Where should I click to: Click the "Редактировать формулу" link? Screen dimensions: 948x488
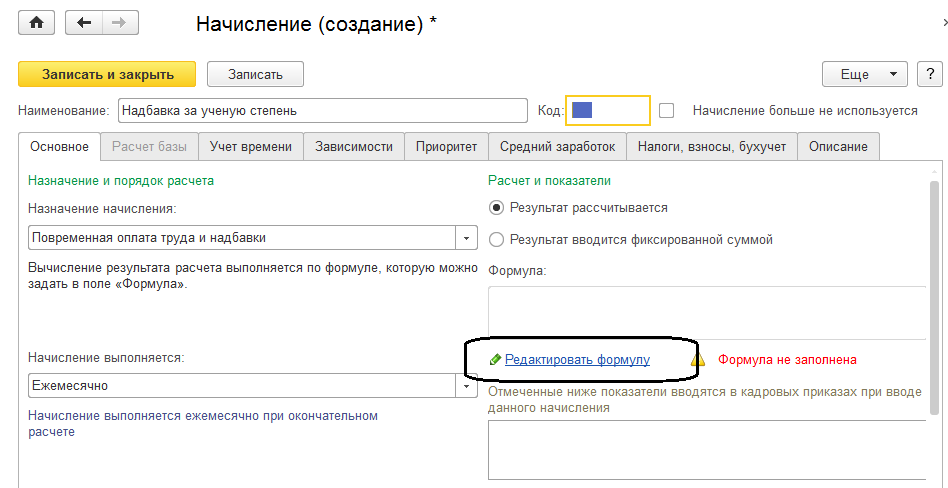[x=577, y=360]
